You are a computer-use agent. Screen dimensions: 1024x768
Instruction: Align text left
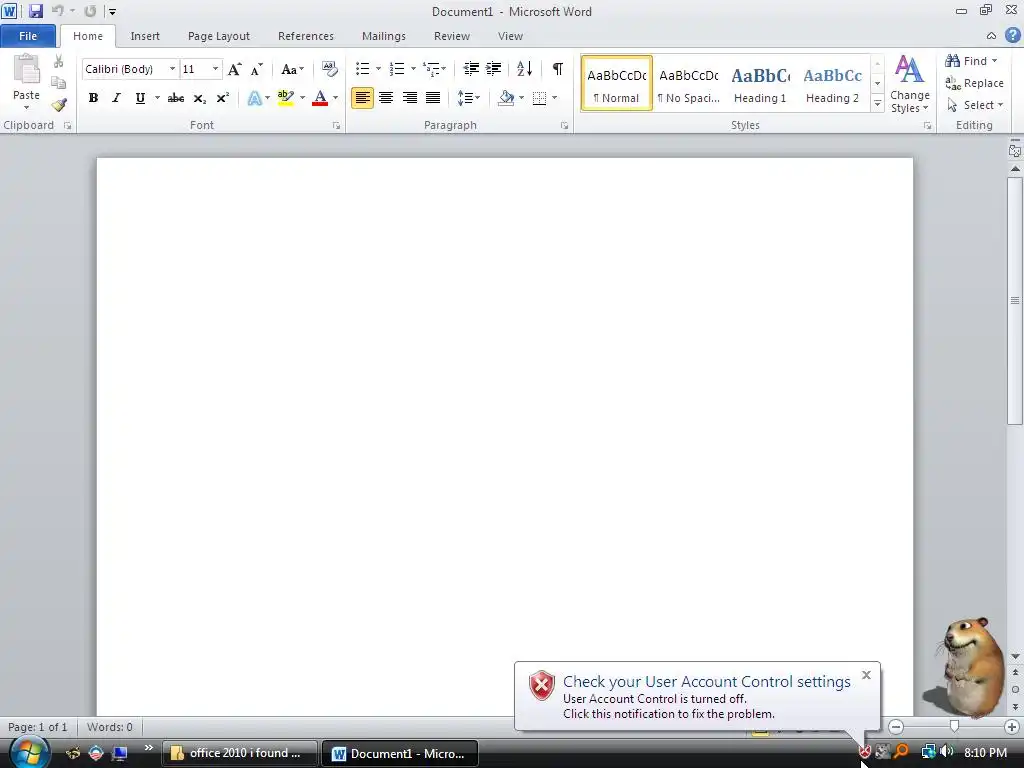tap(362, 98)
